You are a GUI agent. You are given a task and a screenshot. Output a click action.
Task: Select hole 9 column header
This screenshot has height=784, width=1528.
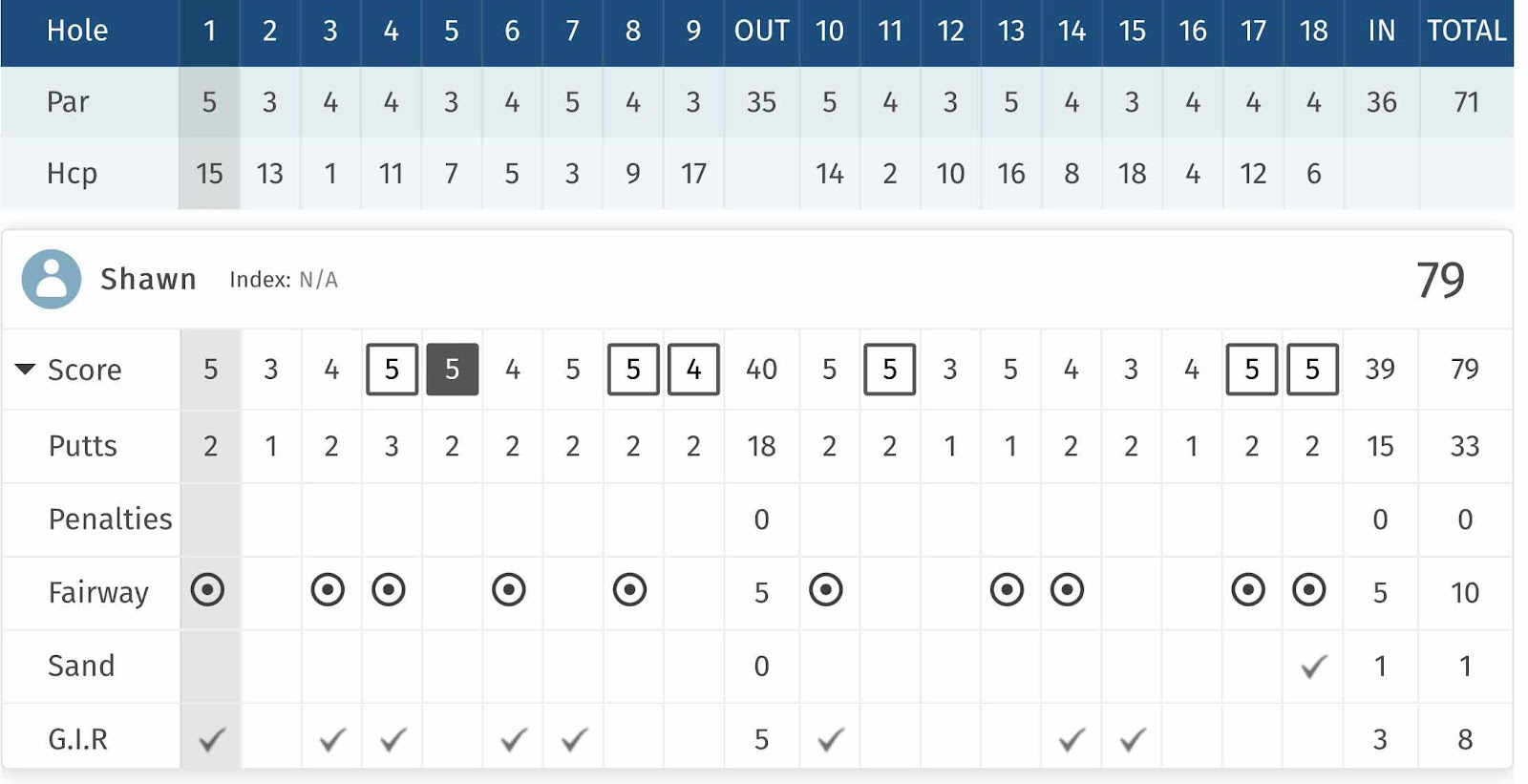coord(693,32)
